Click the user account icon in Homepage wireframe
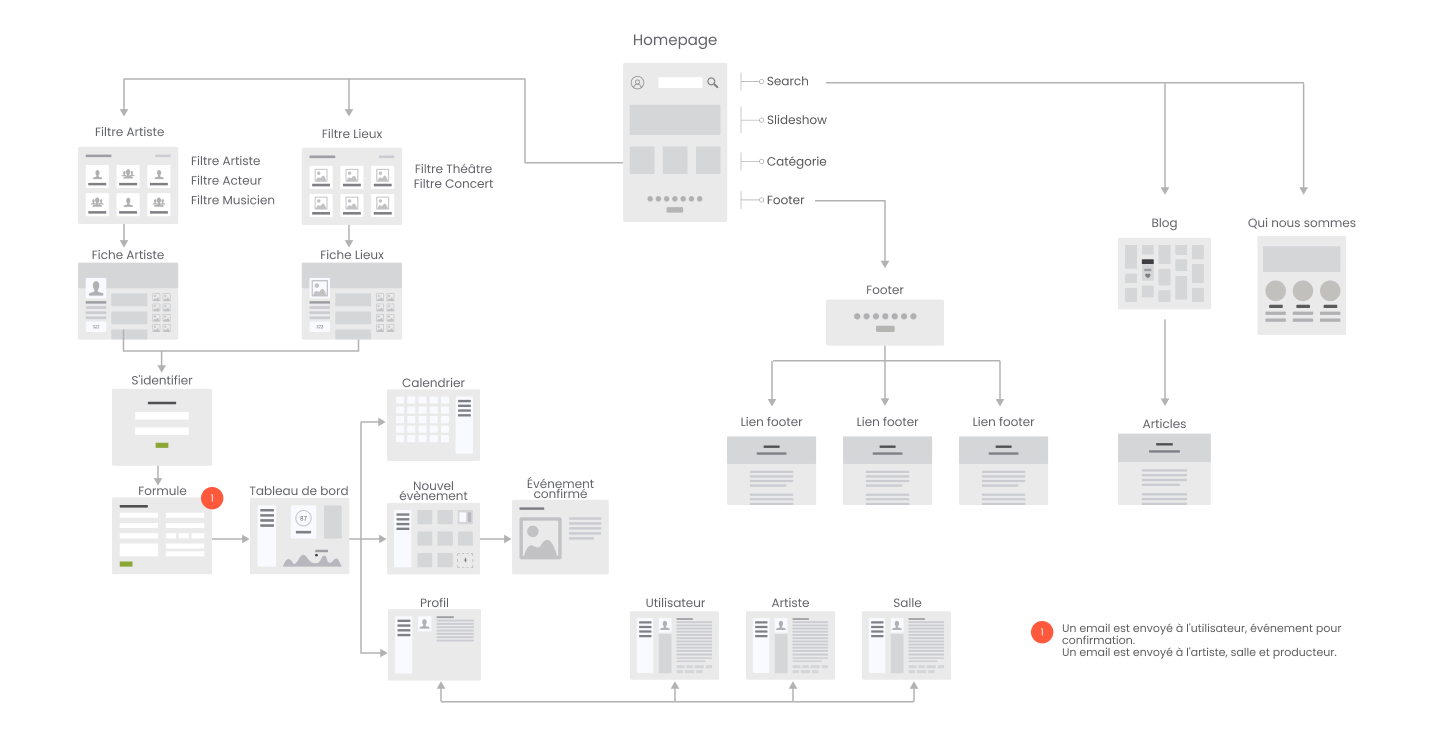The height and width of the screenshot is (750, 1440). coord(637,82)
